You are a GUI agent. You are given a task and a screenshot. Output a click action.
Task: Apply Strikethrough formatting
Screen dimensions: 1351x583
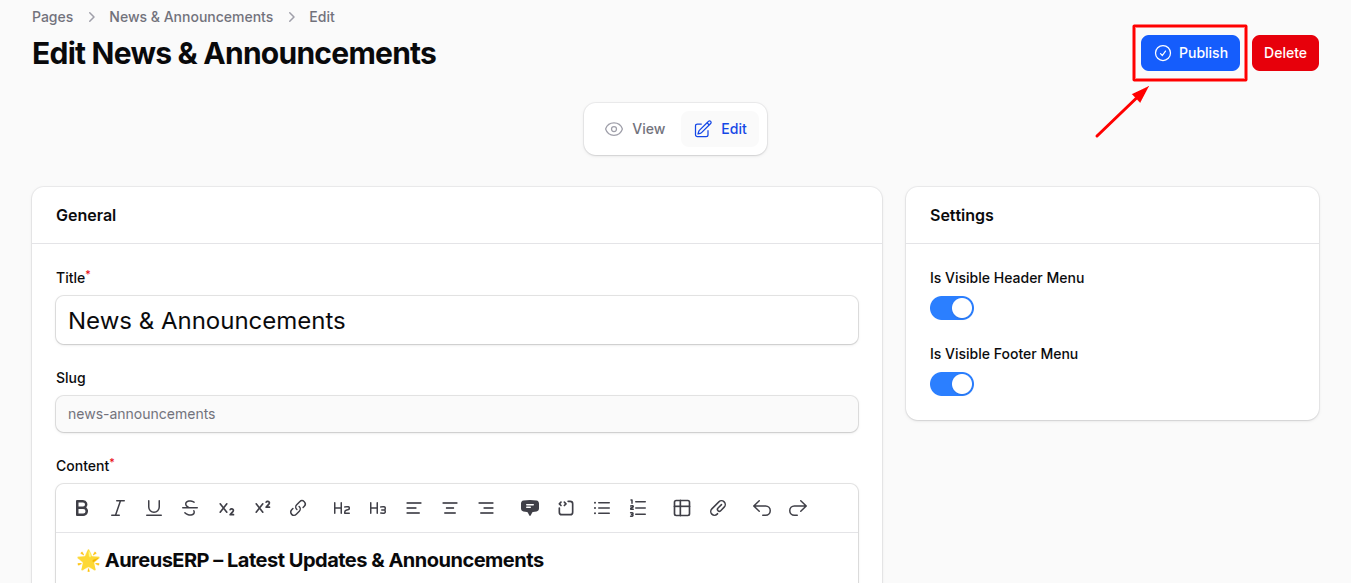coord(190,508)
